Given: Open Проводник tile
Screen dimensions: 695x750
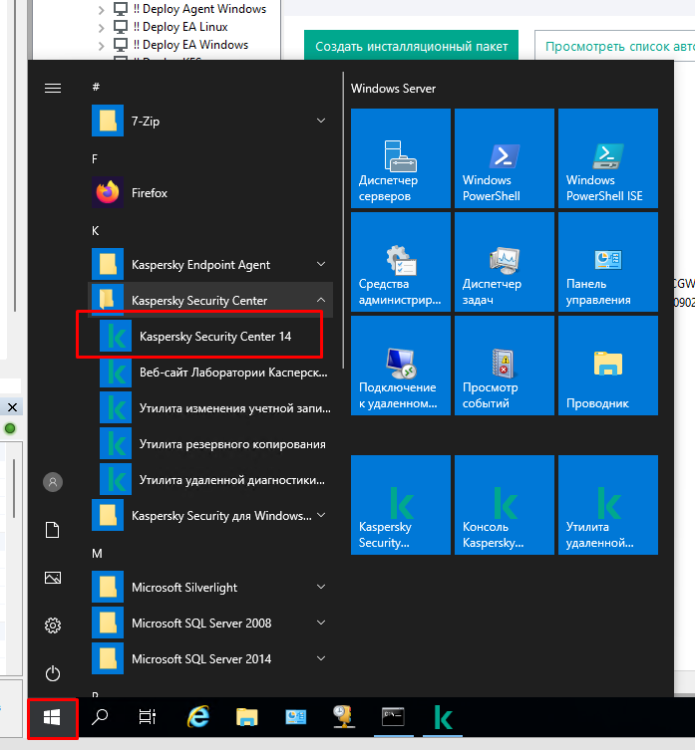Looking at the screenshot, I should pos(608,365).
